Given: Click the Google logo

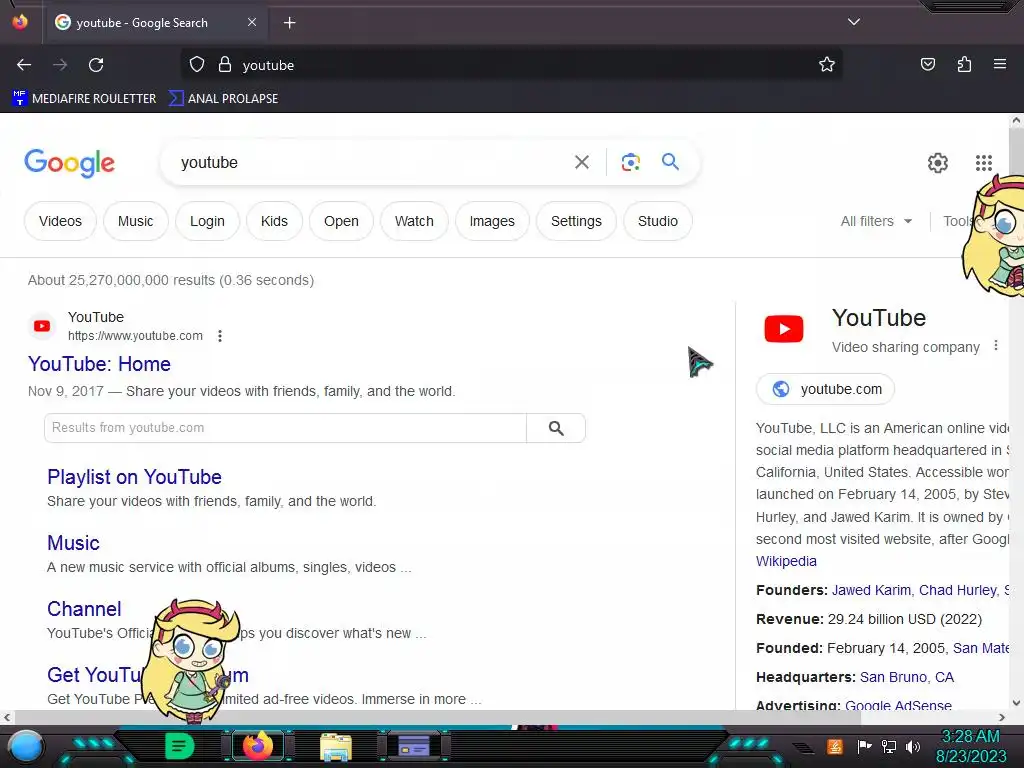Looking at the screenshot, I should tap(69, 163).
